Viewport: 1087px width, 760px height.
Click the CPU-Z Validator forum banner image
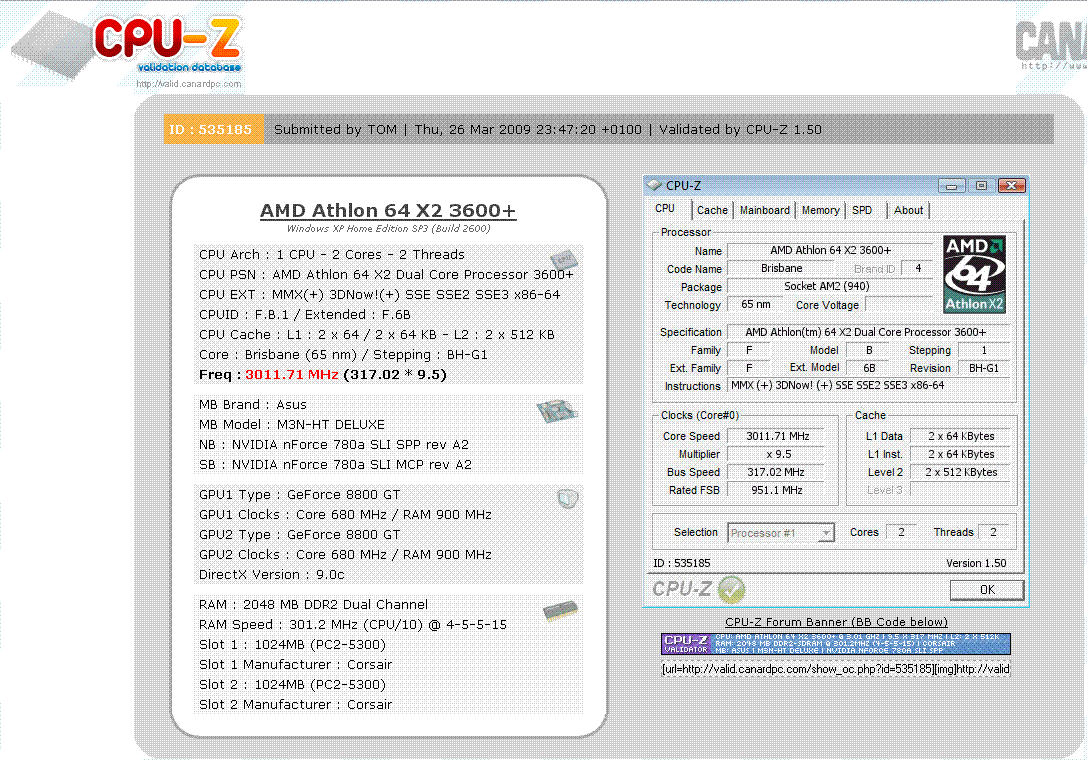(835, 644)
